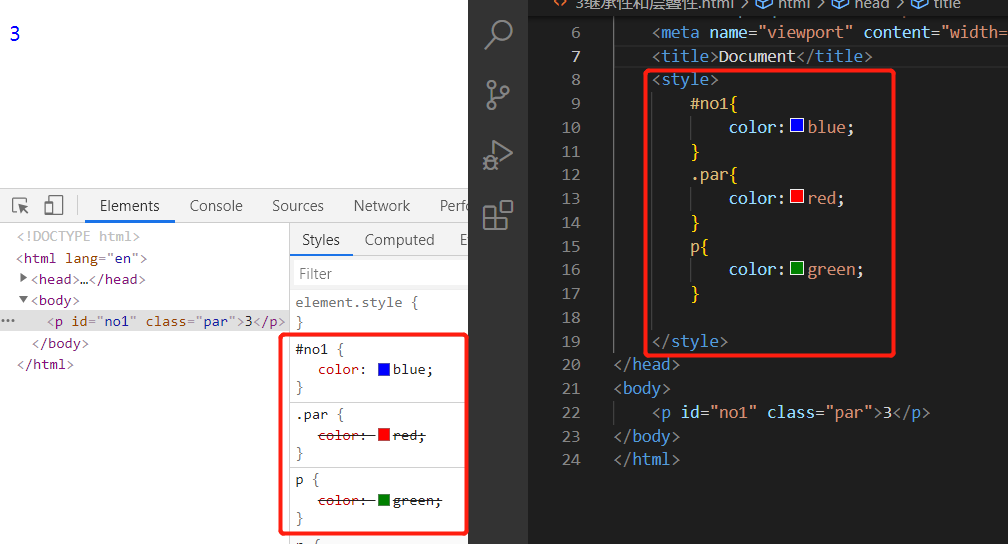Click the 'head' breadcrumb in editor
The width and height of the screenshot is (1008, 544).
871,5
